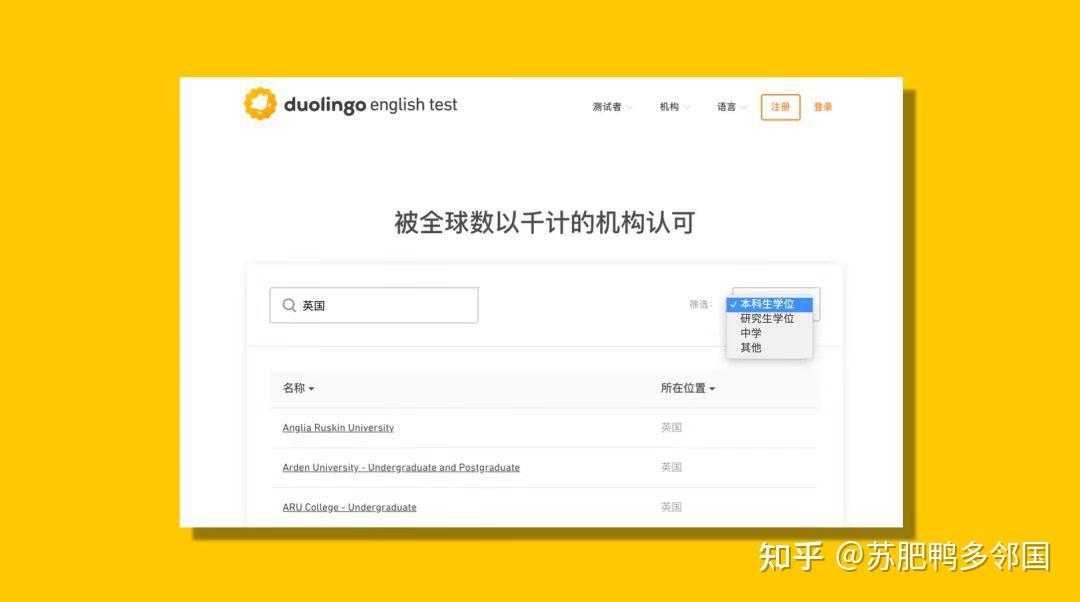Open the 语言 language selector
Viewport: 1080px width, 602px height.
click(x=731, y=107)
